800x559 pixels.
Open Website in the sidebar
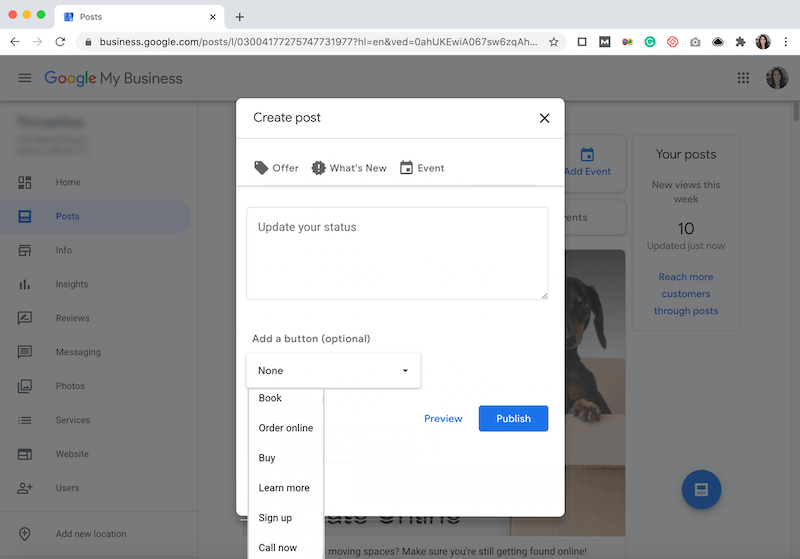(95, 454)
